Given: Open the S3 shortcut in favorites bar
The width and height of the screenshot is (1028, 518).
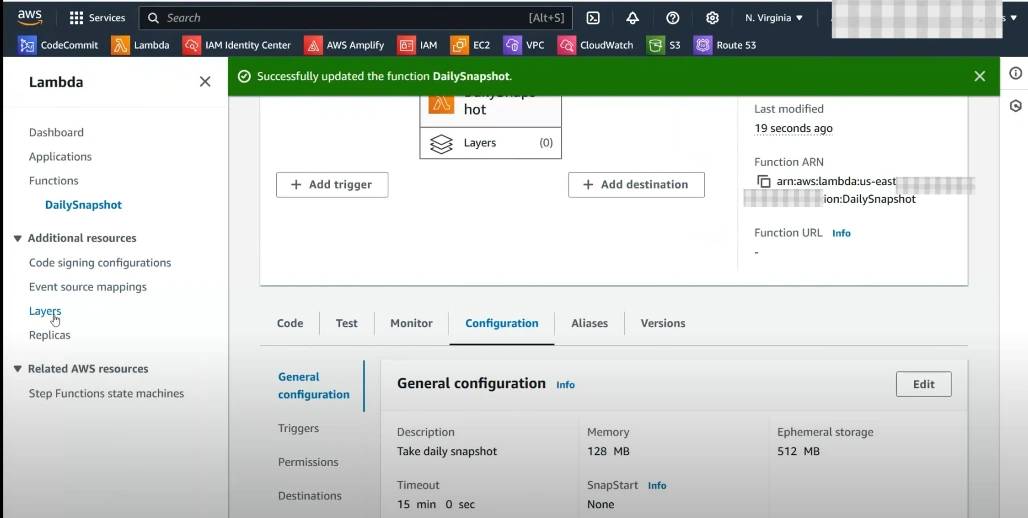Looking at the screenshot, I should pyautogui.click(x=663, y=45).
